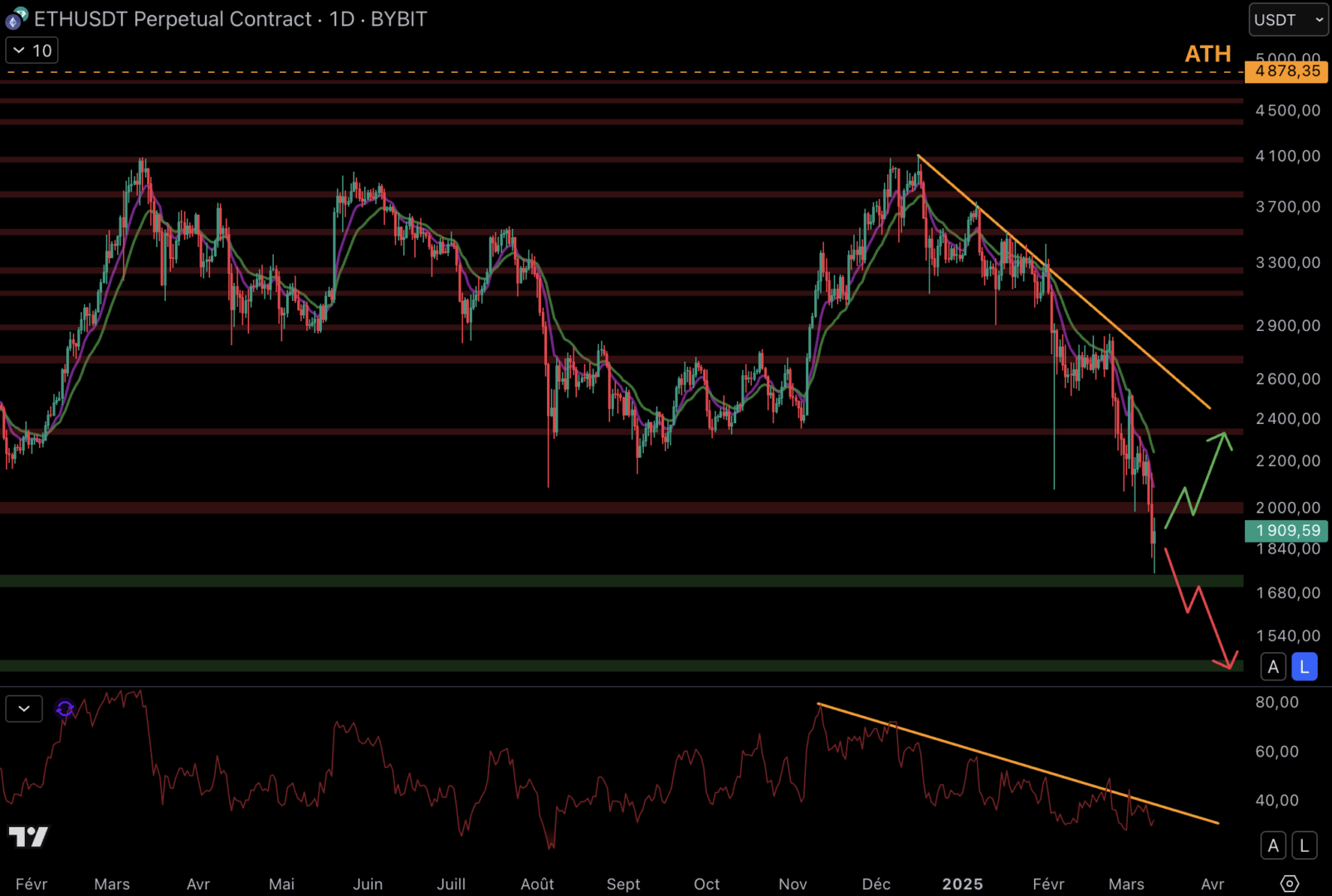Viewport: 1332px width, 896px height.
Task: Click the green 1909,59 current price label
Action: 1287,530
